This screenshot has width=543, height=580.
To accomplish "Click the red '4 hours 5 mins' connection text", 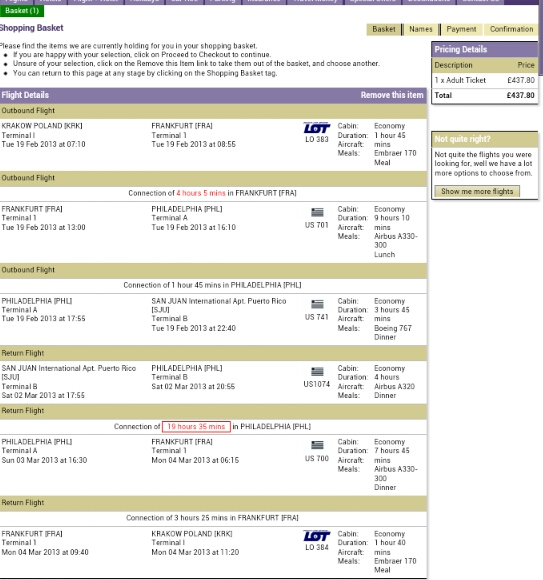I will 201,193.
